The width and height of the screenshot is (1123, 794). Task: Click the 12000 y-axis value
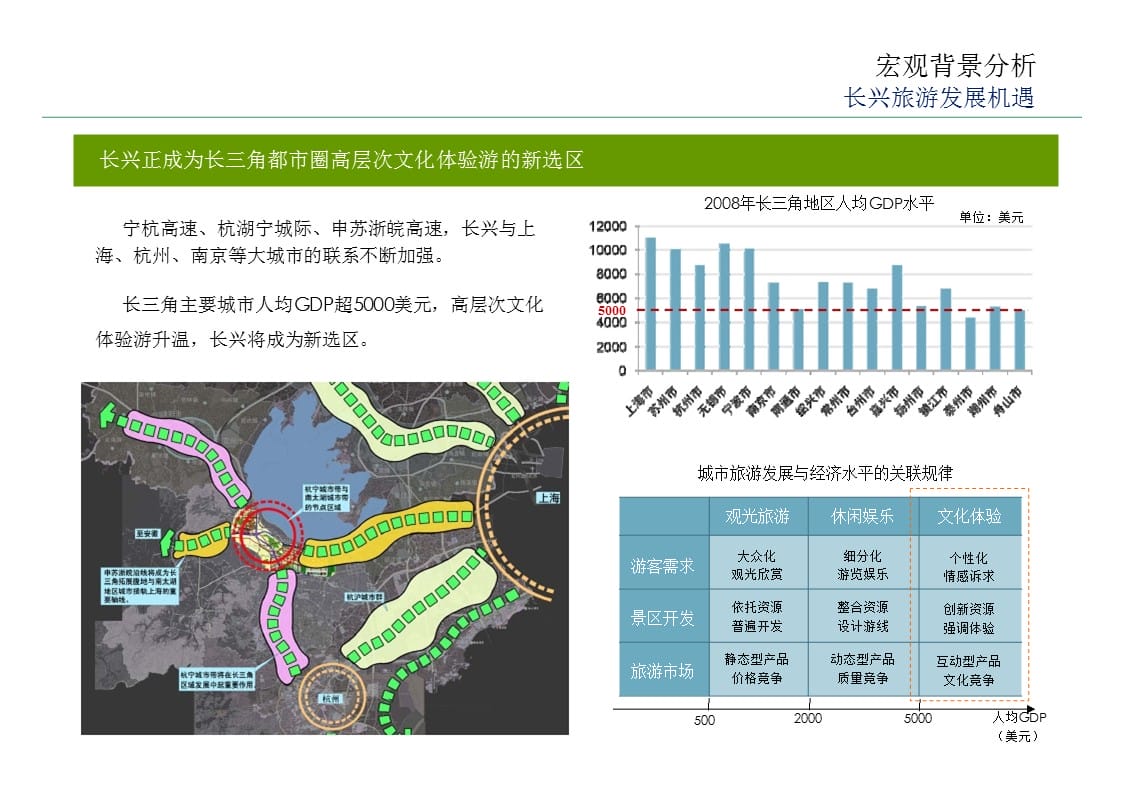(x=607, y=226)
